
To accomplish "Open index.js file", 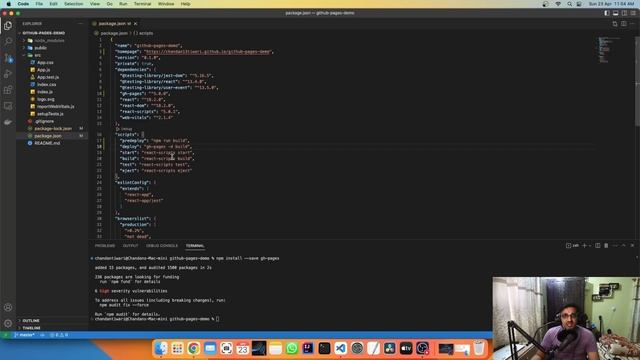I will pos(44,92).
